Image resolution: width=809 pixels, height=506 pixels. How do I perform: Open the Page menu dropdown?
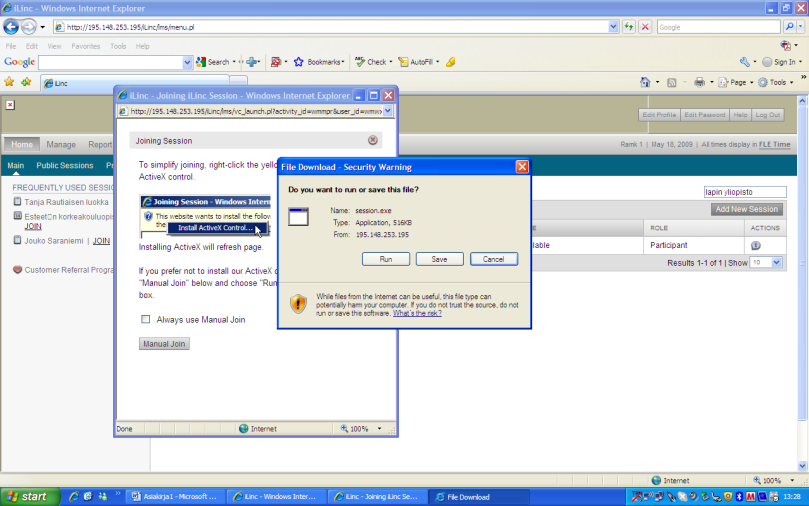(x=736, y=82)
